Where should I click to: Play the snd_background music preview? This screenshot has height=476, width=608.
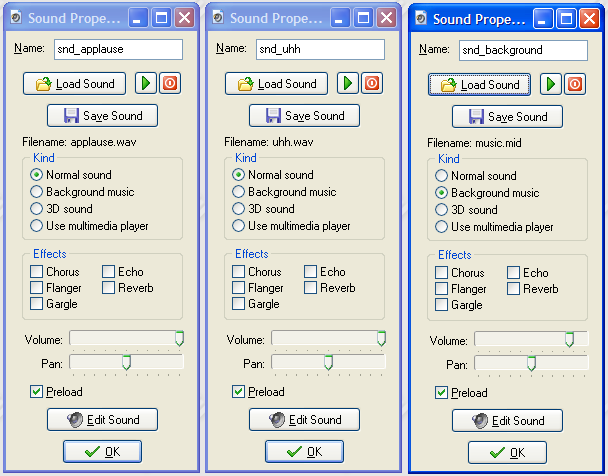coord(550,85)
